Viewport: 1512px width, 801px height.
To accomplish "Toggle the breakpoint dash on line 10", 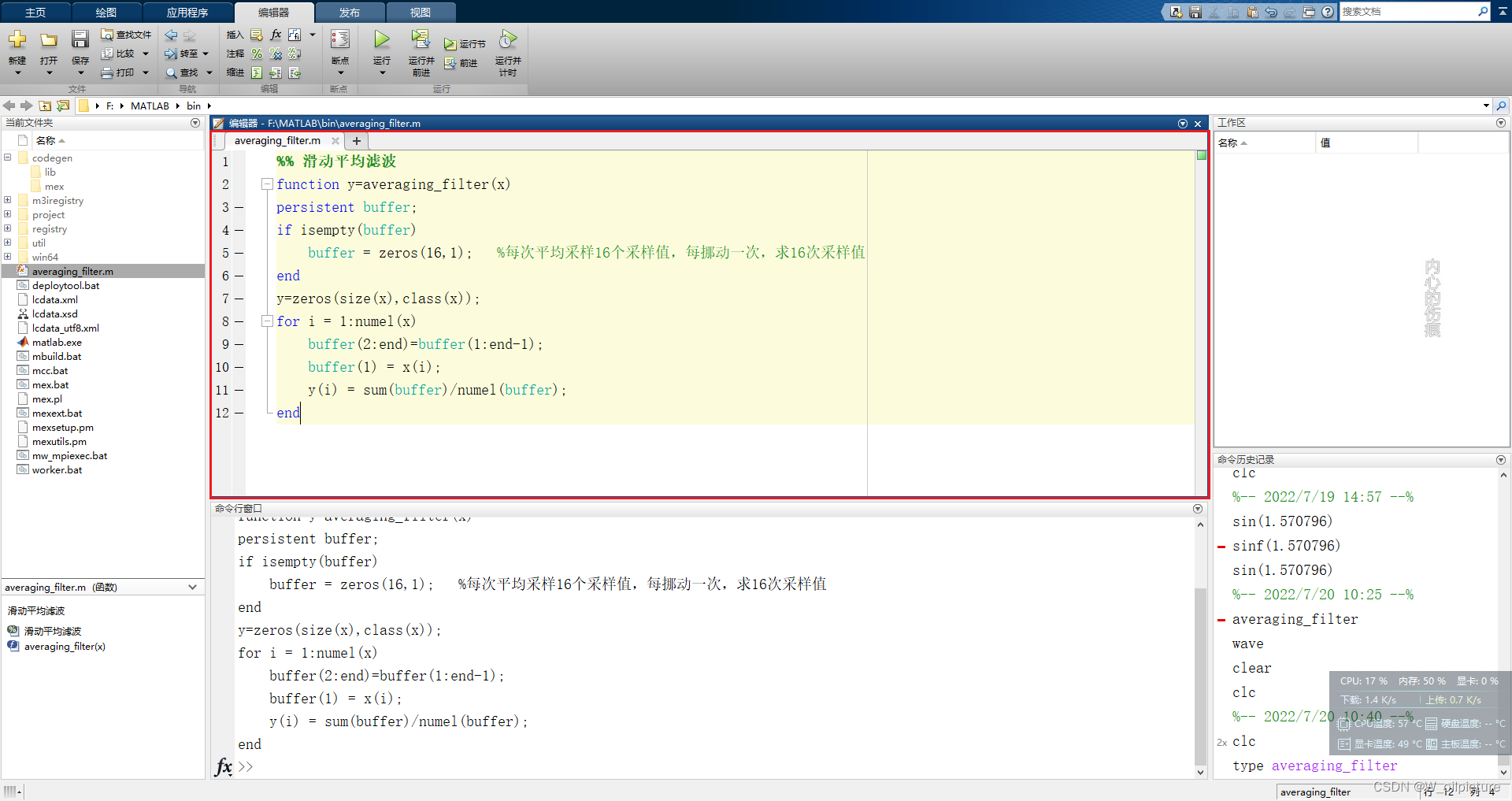I will coord(239,367).
